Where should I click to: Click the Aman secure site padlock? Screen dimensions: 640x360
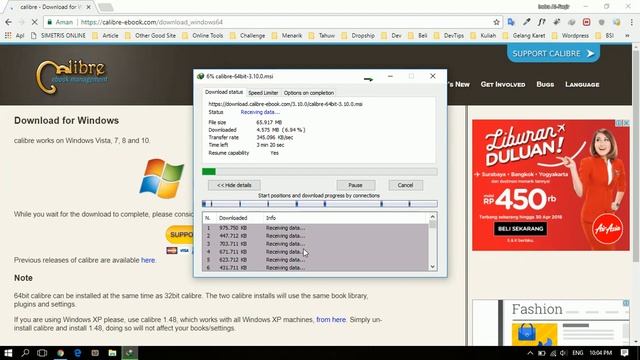(x=49, y=22)
